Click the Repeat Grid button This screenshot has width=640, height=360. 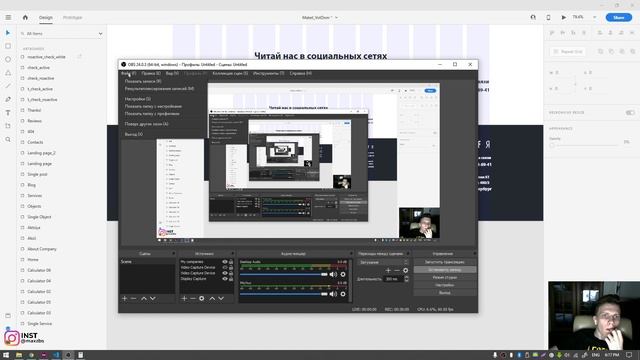(568, 52)
